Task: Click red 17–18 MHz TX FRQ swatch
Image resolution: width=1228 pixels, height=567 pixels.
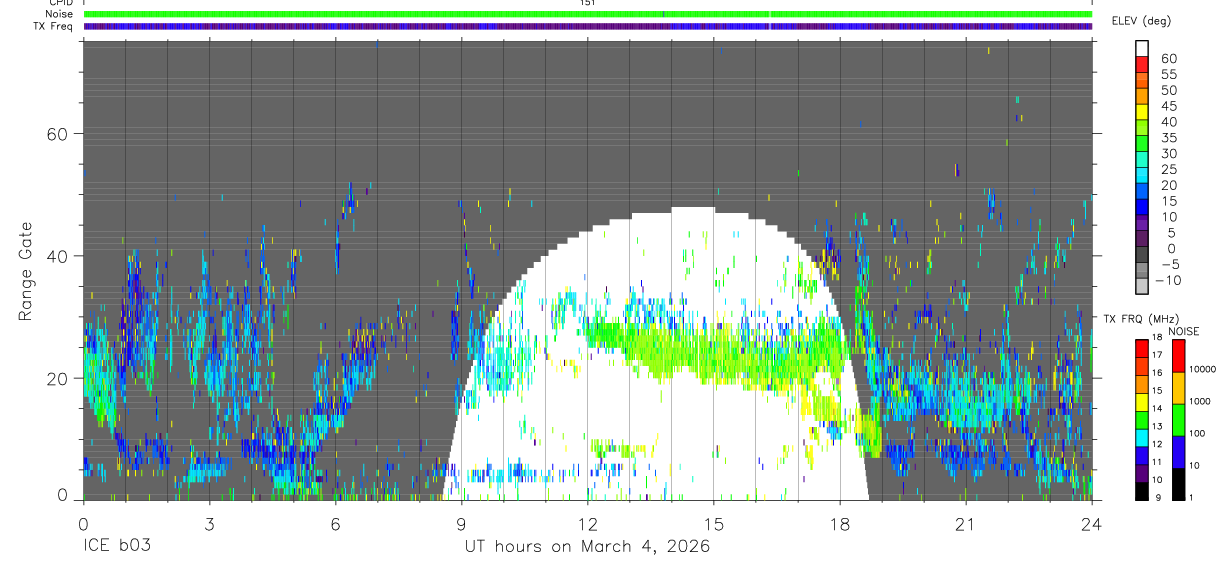Action: (1142, 347)
